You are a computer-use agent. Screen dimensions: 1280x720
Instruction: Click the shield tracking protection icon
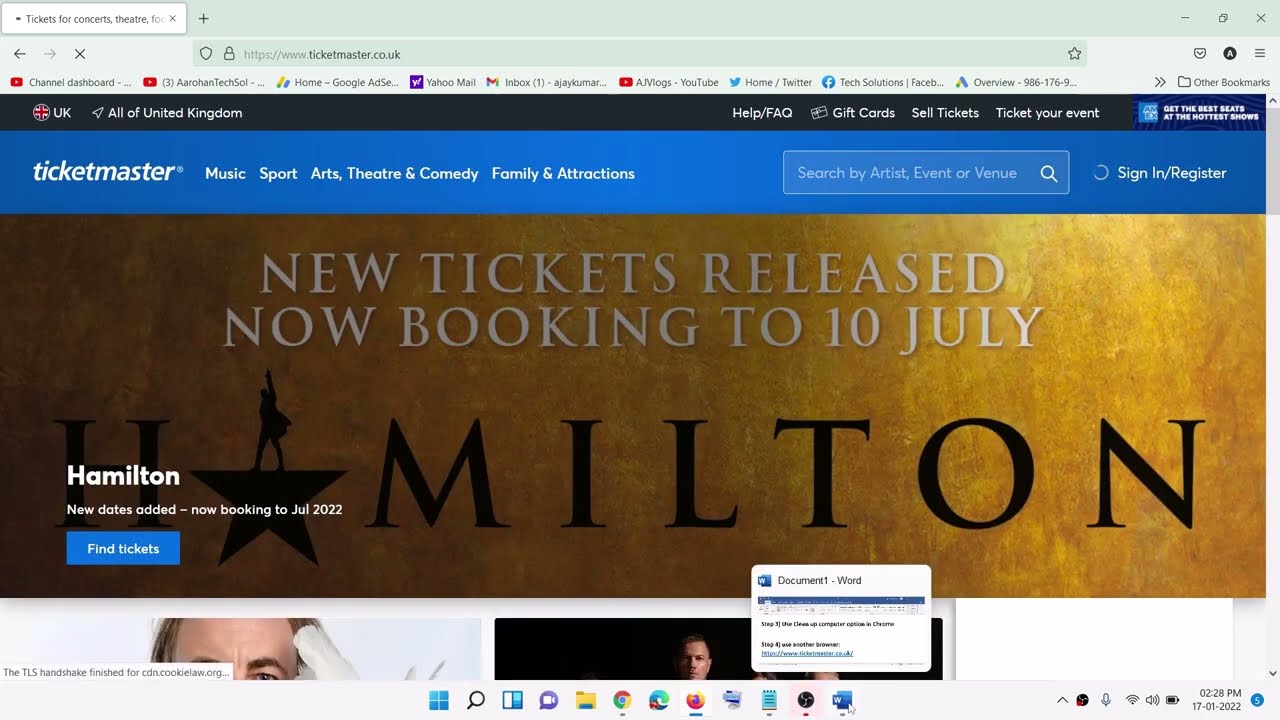(206, 54)
